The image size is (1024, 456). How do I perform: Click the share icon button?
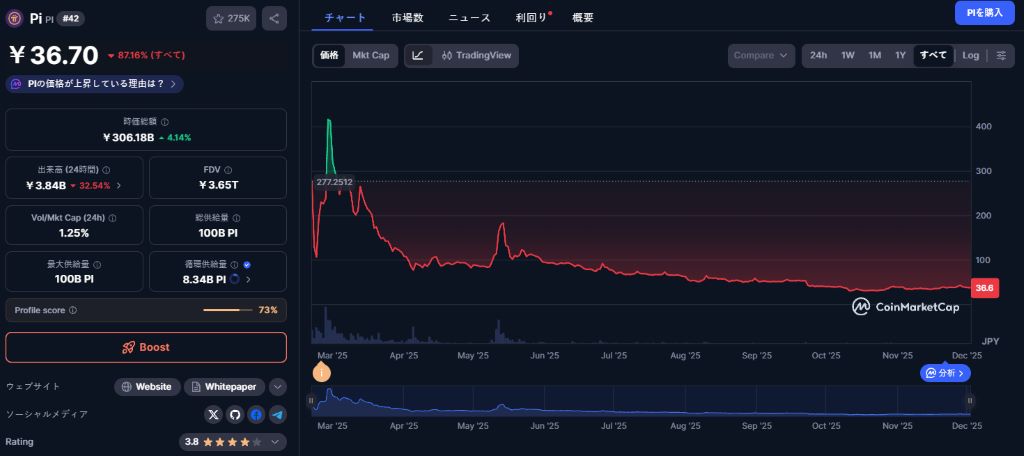pyautogui.click(x=274, y=18)
